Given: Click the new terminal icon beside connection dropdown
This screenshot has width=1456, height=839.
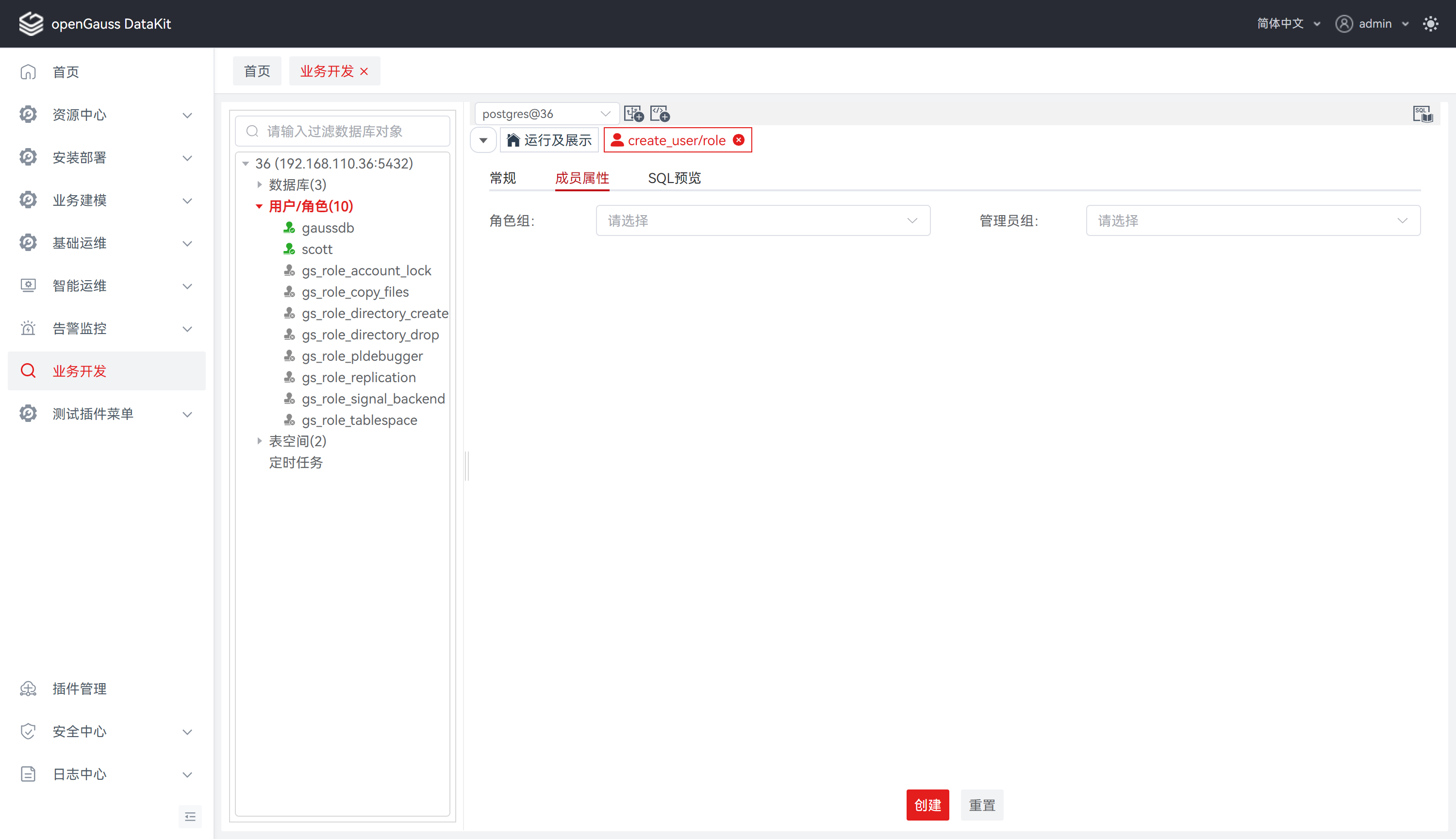Looking at the screenshot, I should click(x=633, y=114).
